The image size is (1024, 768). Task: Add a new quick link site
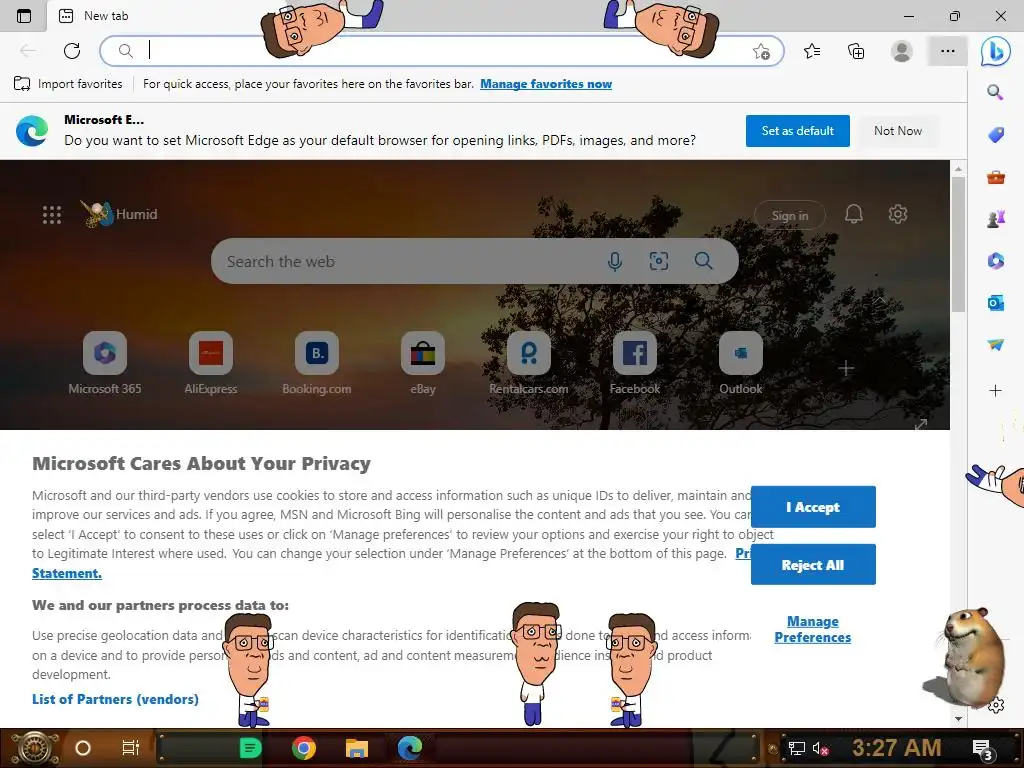pos(846,368)
